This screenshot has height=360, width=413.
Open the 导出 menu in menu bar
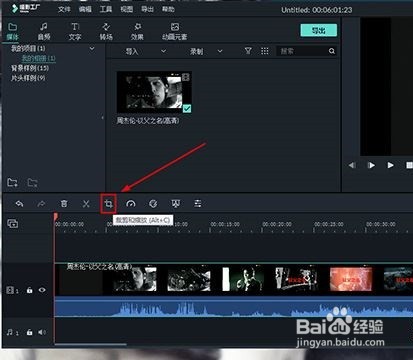tap(147, 9)
